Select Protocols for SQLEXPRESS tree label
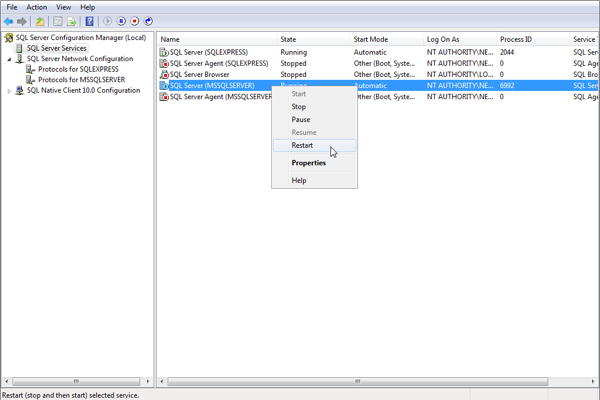The height and width of the screenshot is (400, 600). coord(78,69)
